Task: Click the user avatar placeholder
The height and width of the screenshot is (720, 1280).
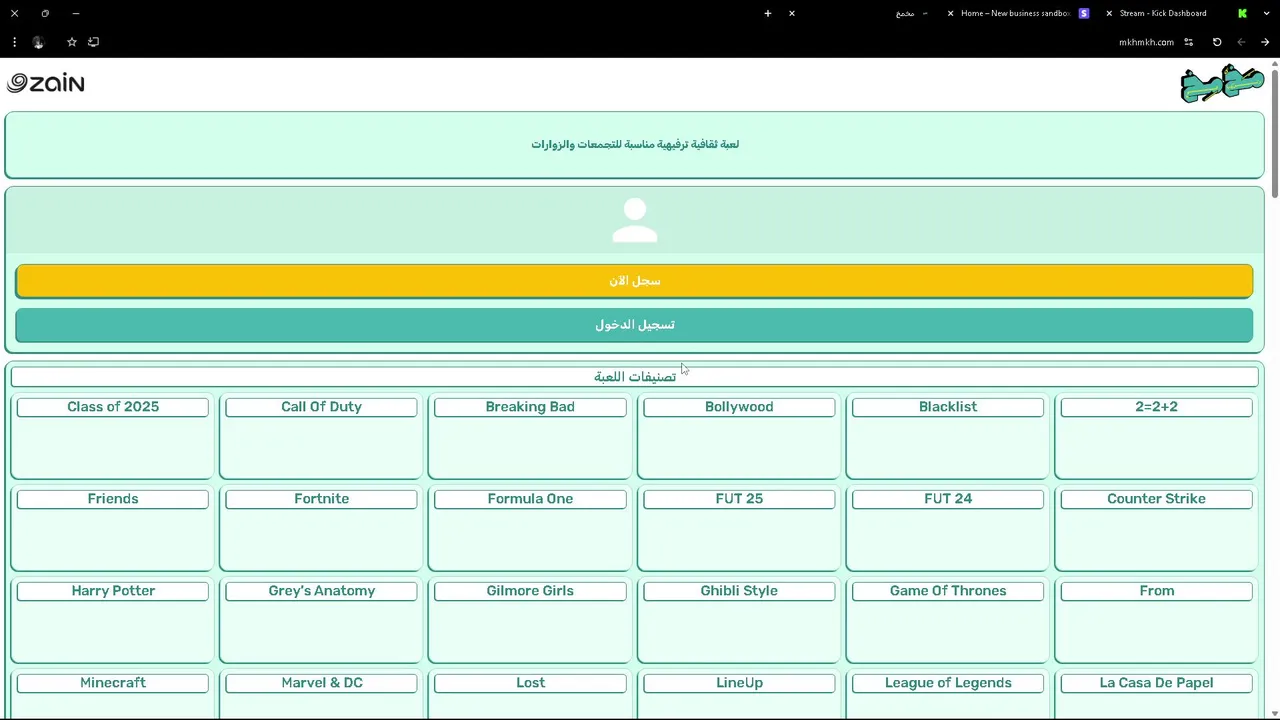Action: 635,220
